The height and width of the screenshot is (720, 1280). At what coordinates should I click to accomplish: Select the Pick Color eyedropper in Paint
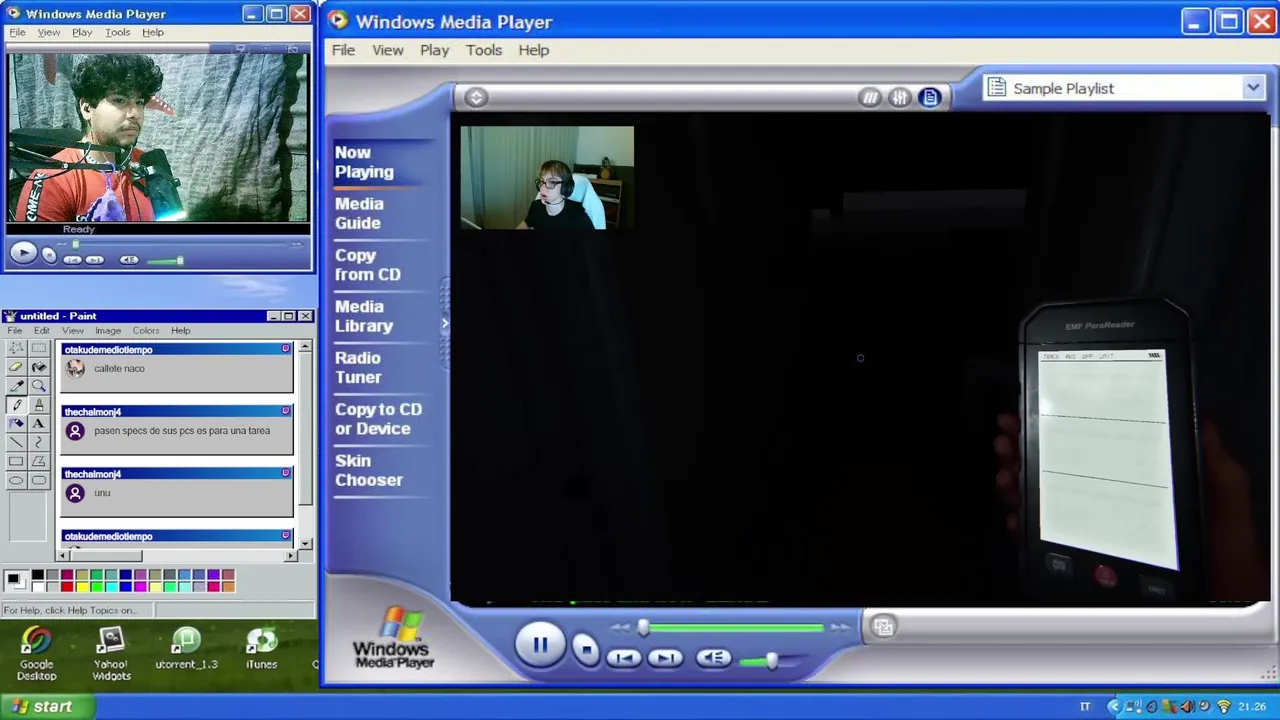click(x=17, y=386)
